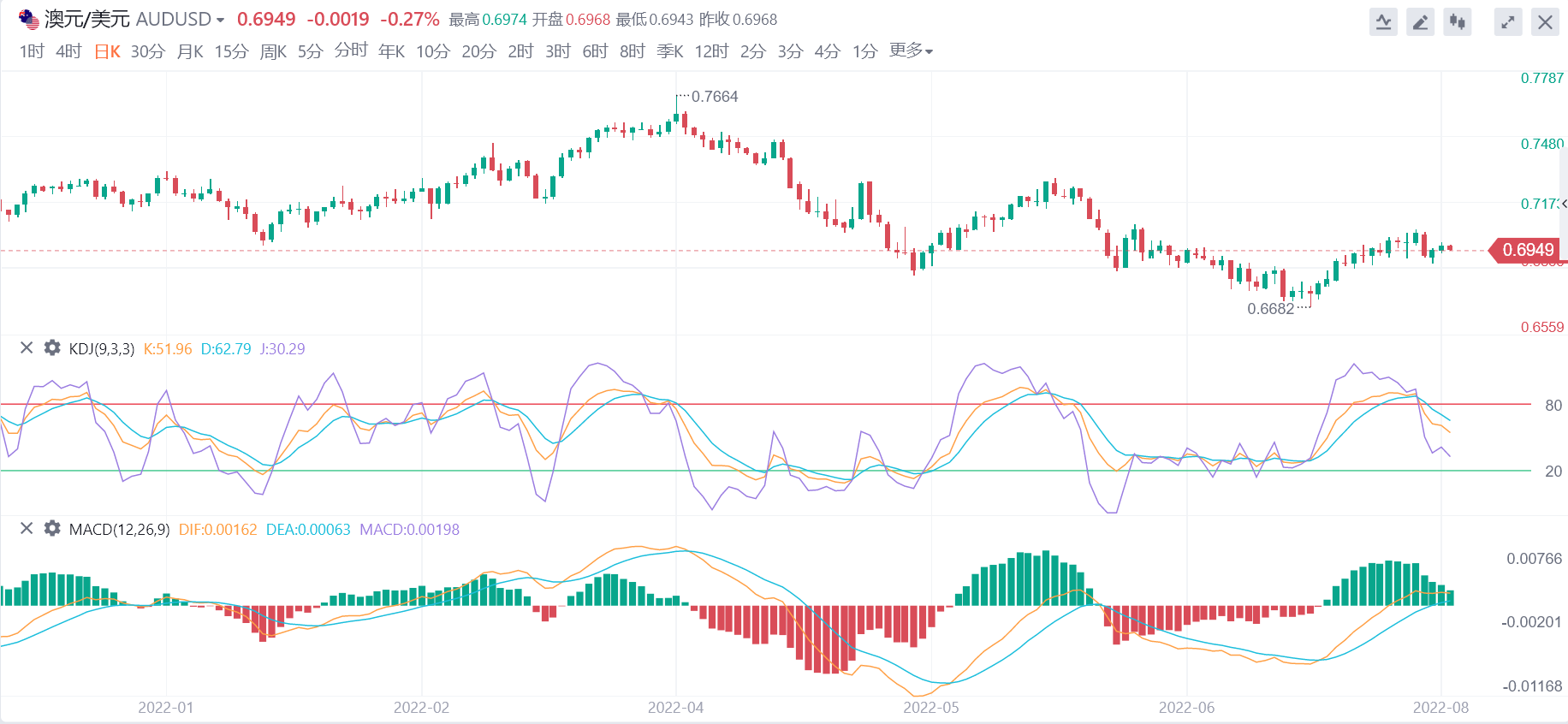This screenshot has width=1568, height=724.
Task: Click the 开盘 0.6968 open value
Action: [x=571, y=19]
